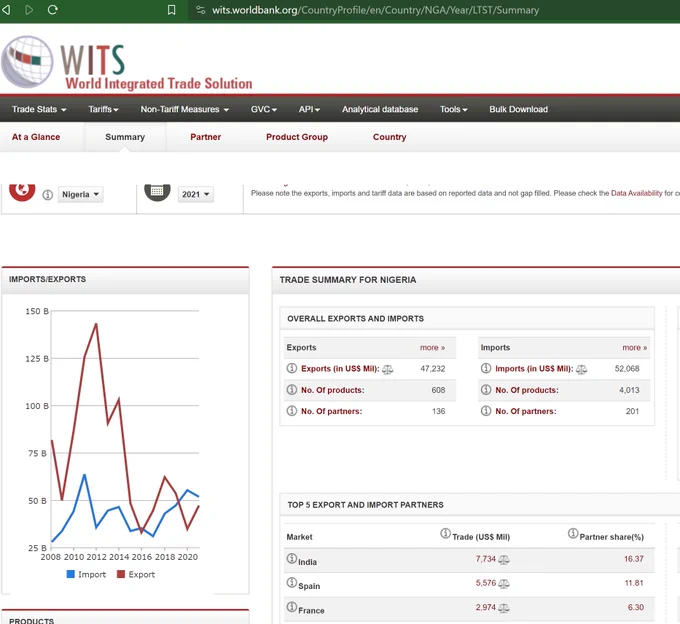Click the WITS globe logo

coord(27,61)
